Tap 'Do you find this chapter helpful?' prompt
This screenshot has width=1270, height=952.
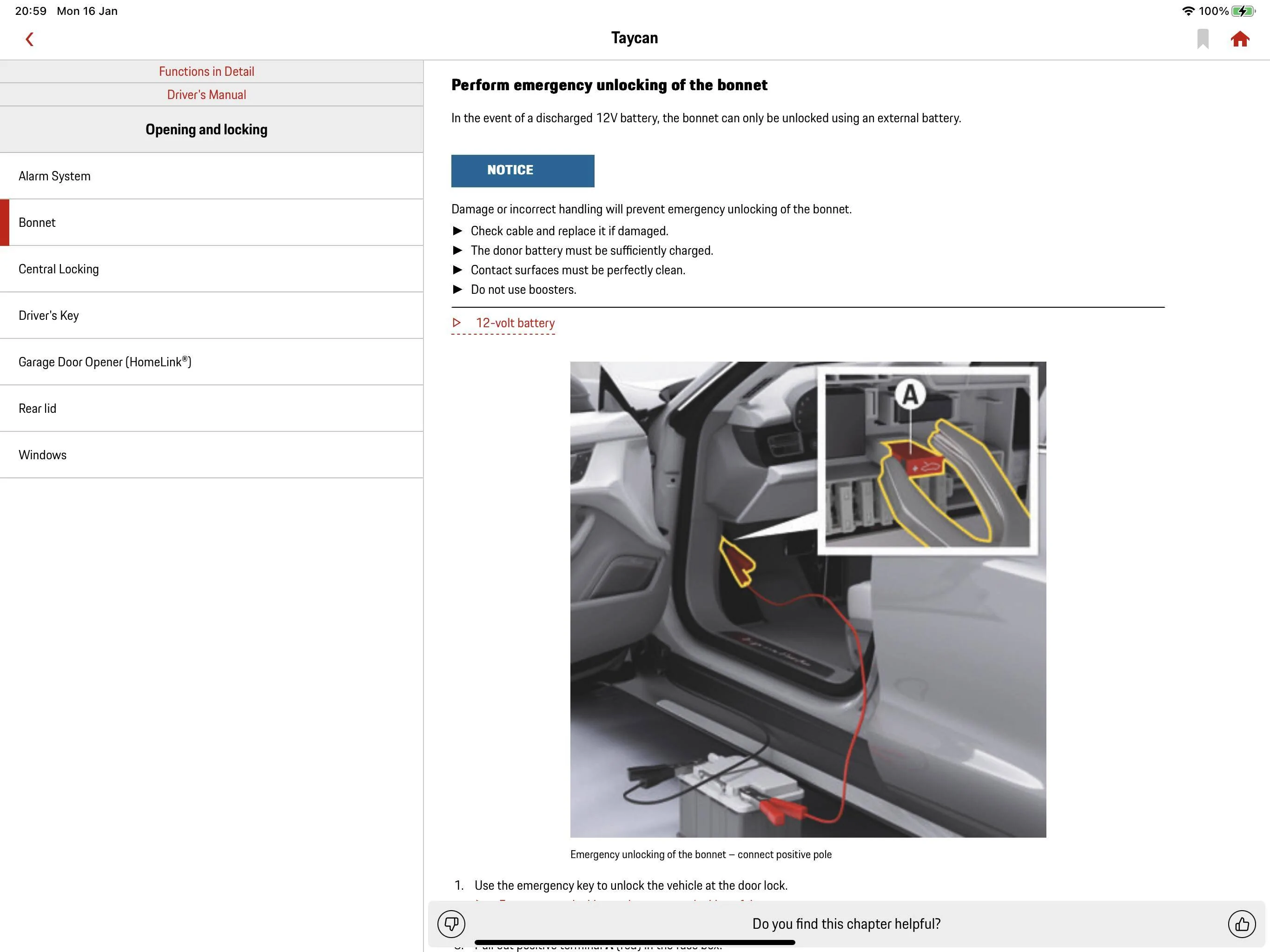(847, 924)
